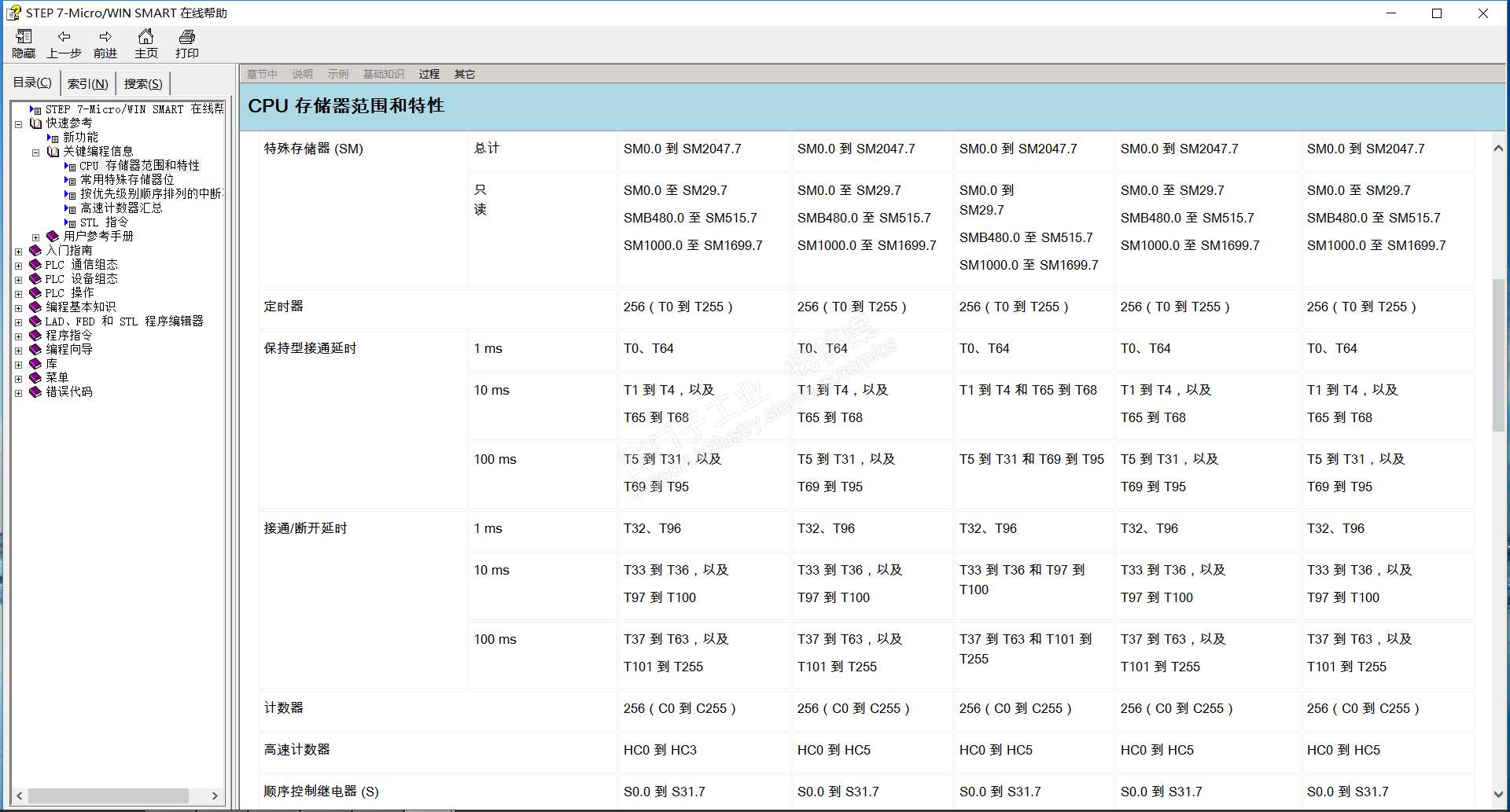The height and width of the screenshot is (812, 1510).
Task: Click the page heading CPU 存储器范围和特性
Action: (346, 105)
